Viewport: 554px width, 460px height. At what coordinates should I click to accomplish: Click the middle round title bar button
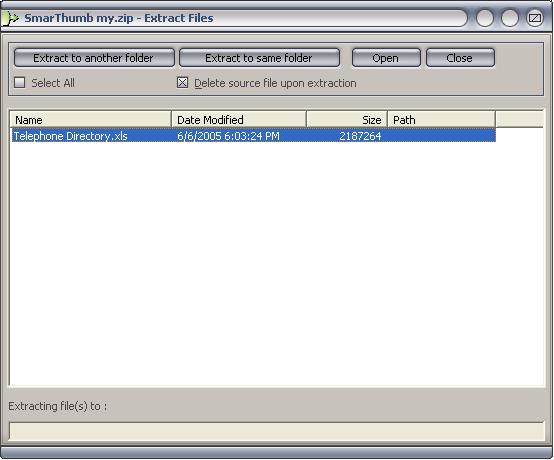pyautogui.click(x=510, y=18)
